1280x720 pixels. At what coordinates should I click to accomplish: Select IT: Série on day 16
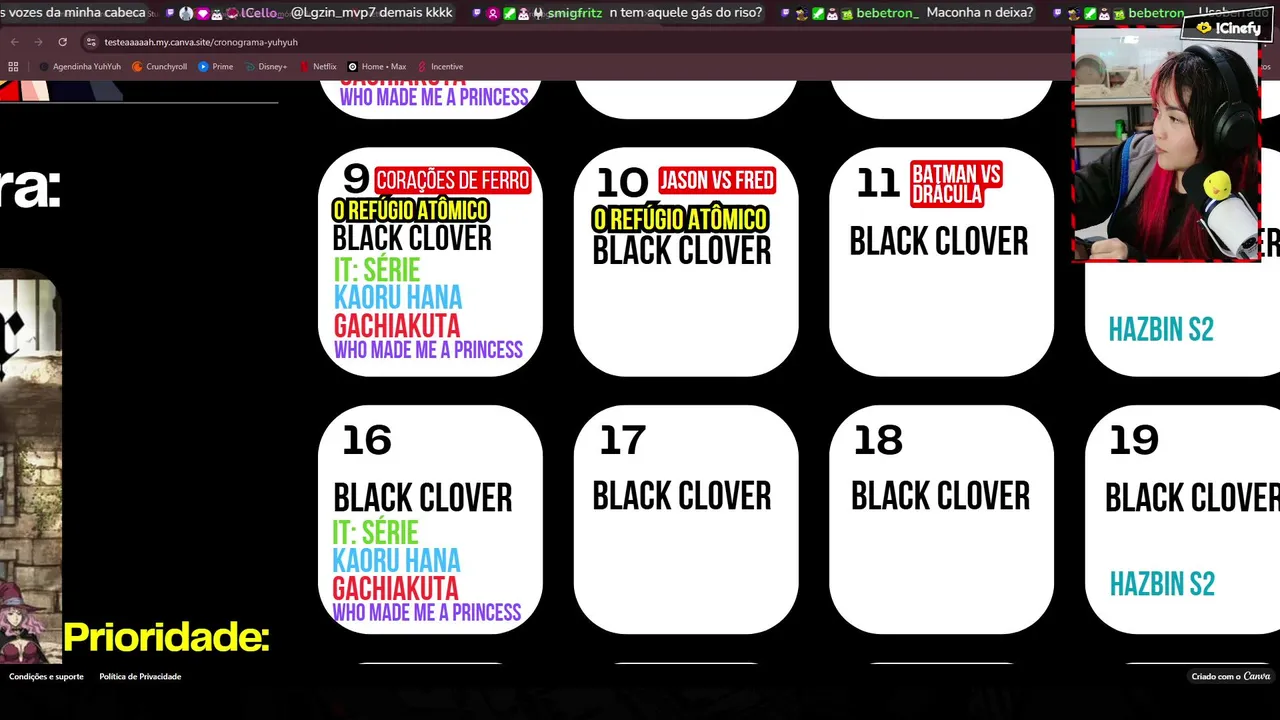point(376,532)
